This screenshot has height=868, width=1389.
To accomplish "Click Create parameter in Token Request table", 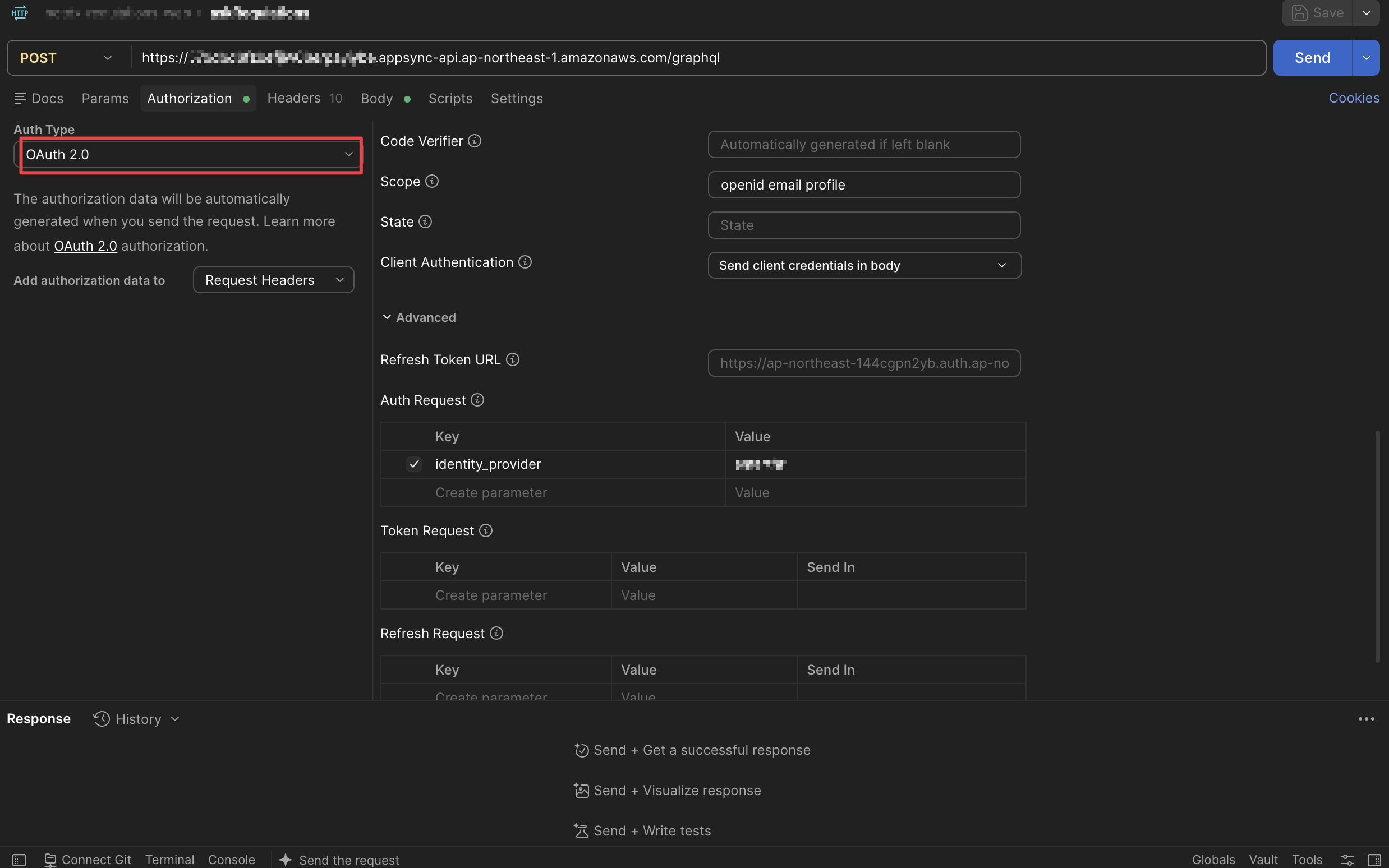I will (x=491, y=595).
